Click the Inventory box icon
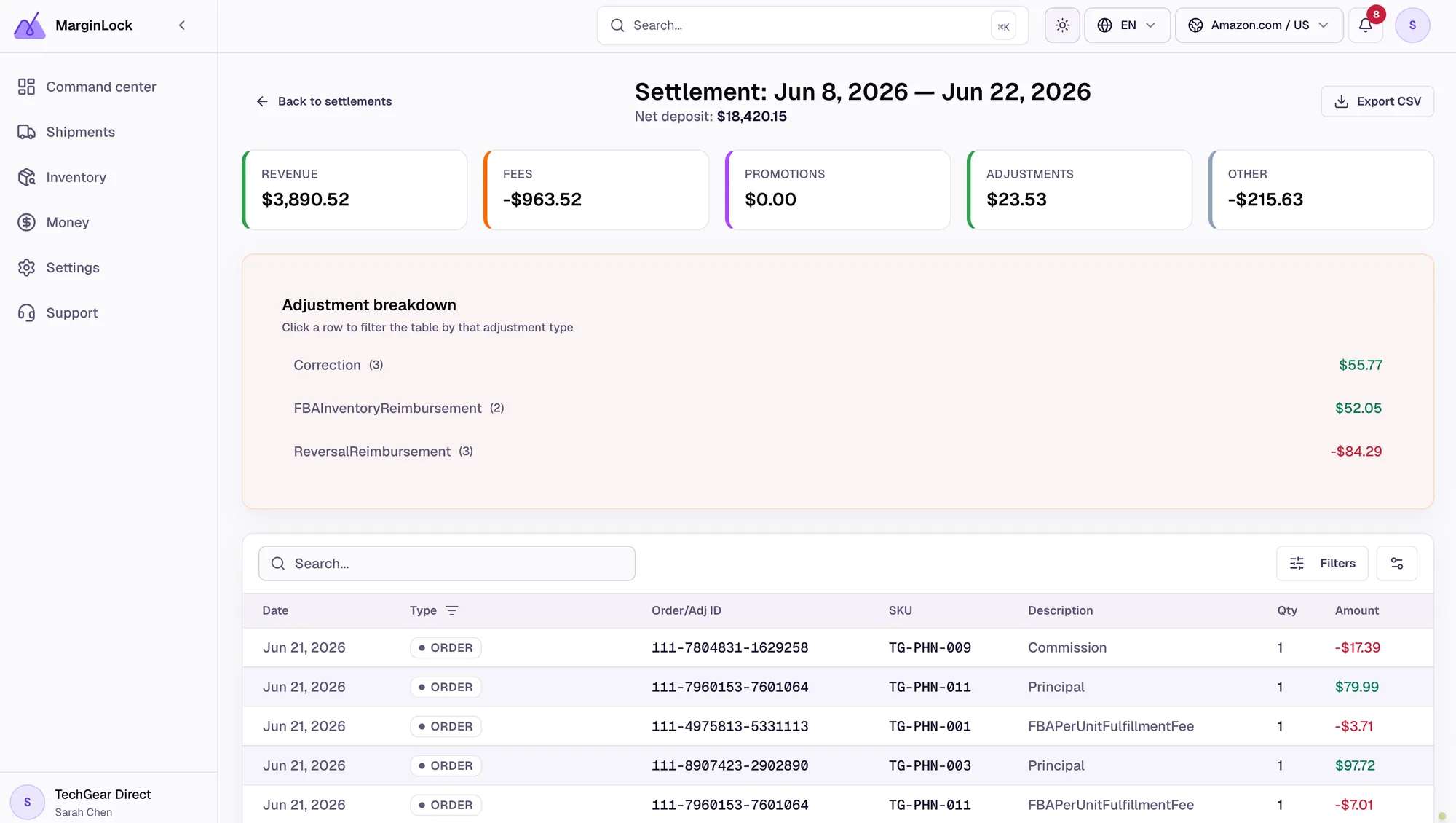The width and height of the screenshot is (1456, 823). pos(26,177)
